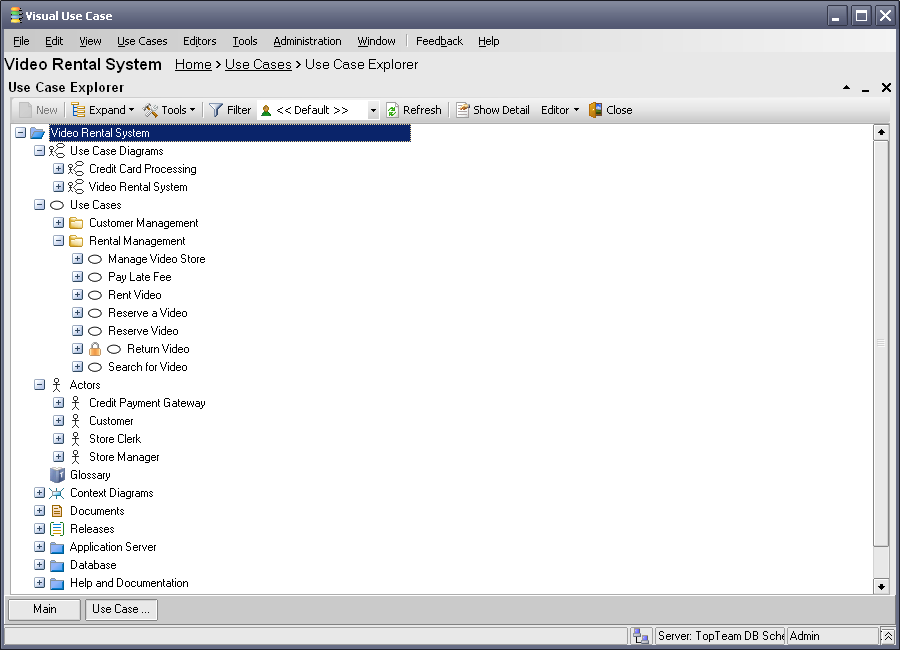Expand the Help and Documentation folder
900x650 pixels.
[x=40, y=582]
